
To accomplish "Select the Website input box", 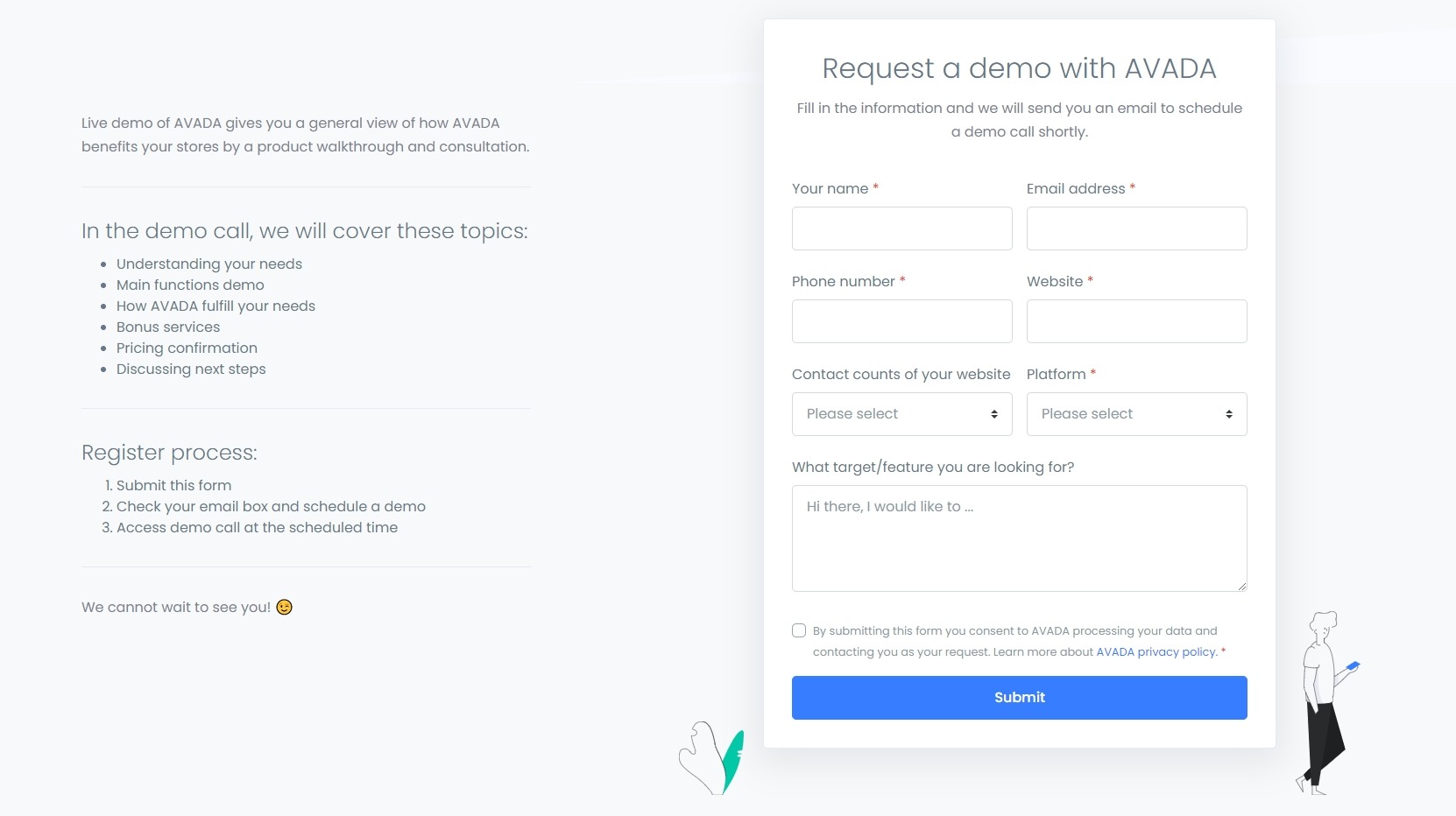I will coord(1136,321).
